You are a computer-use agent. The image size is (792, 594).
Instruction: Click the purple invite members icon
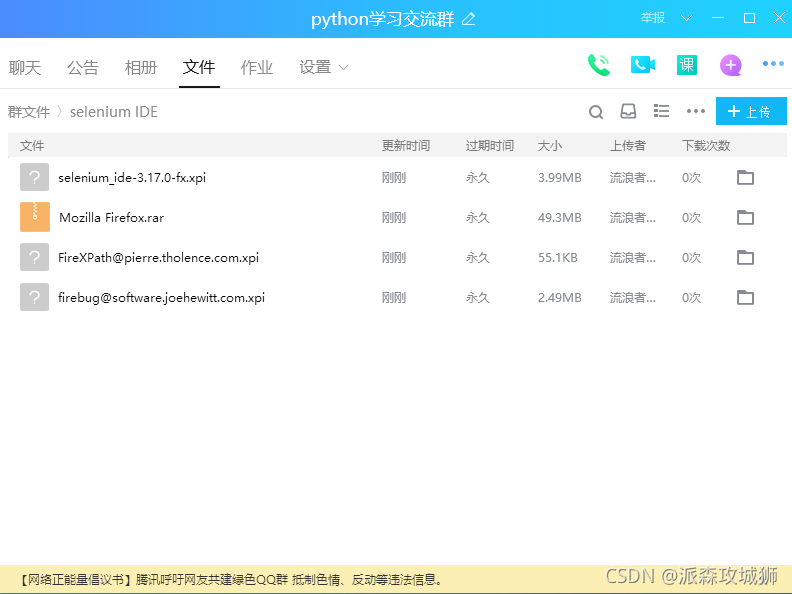click(731, 66)
